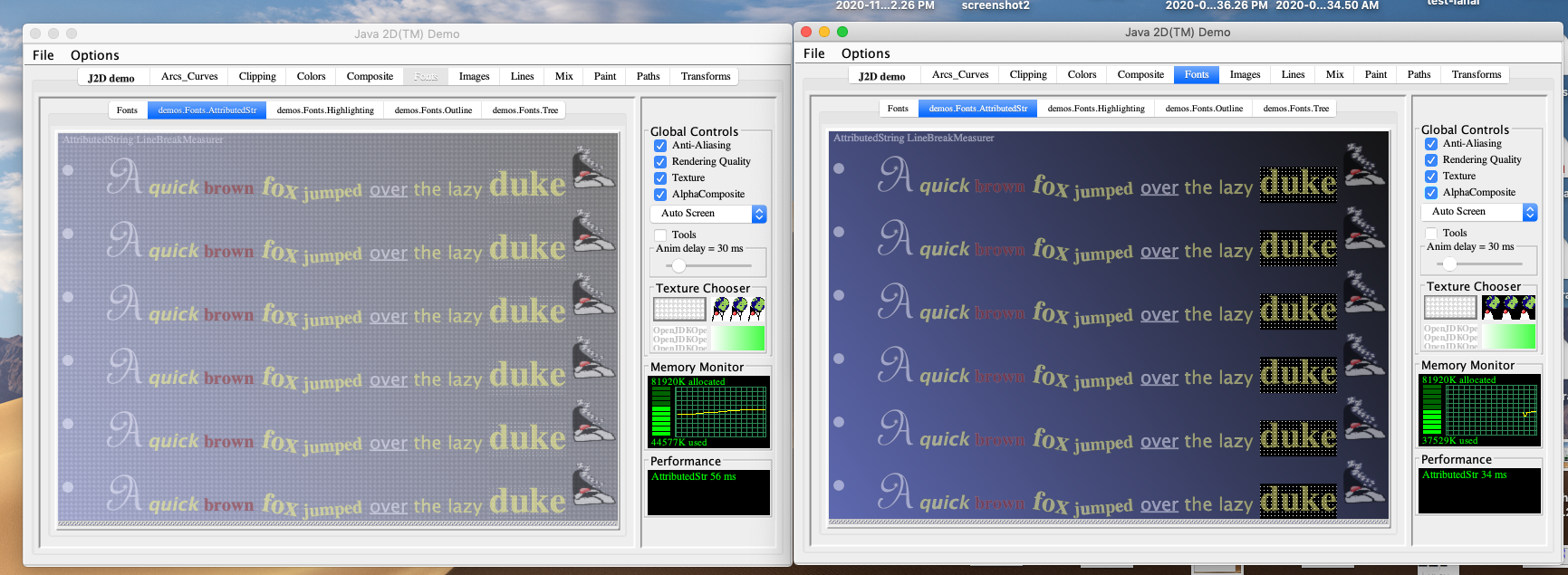Image resolution: width=1568 pixels, height=575 pixels.
Task: Choose the OpenJDK text texture in right window
Action: click(1450, 336)
